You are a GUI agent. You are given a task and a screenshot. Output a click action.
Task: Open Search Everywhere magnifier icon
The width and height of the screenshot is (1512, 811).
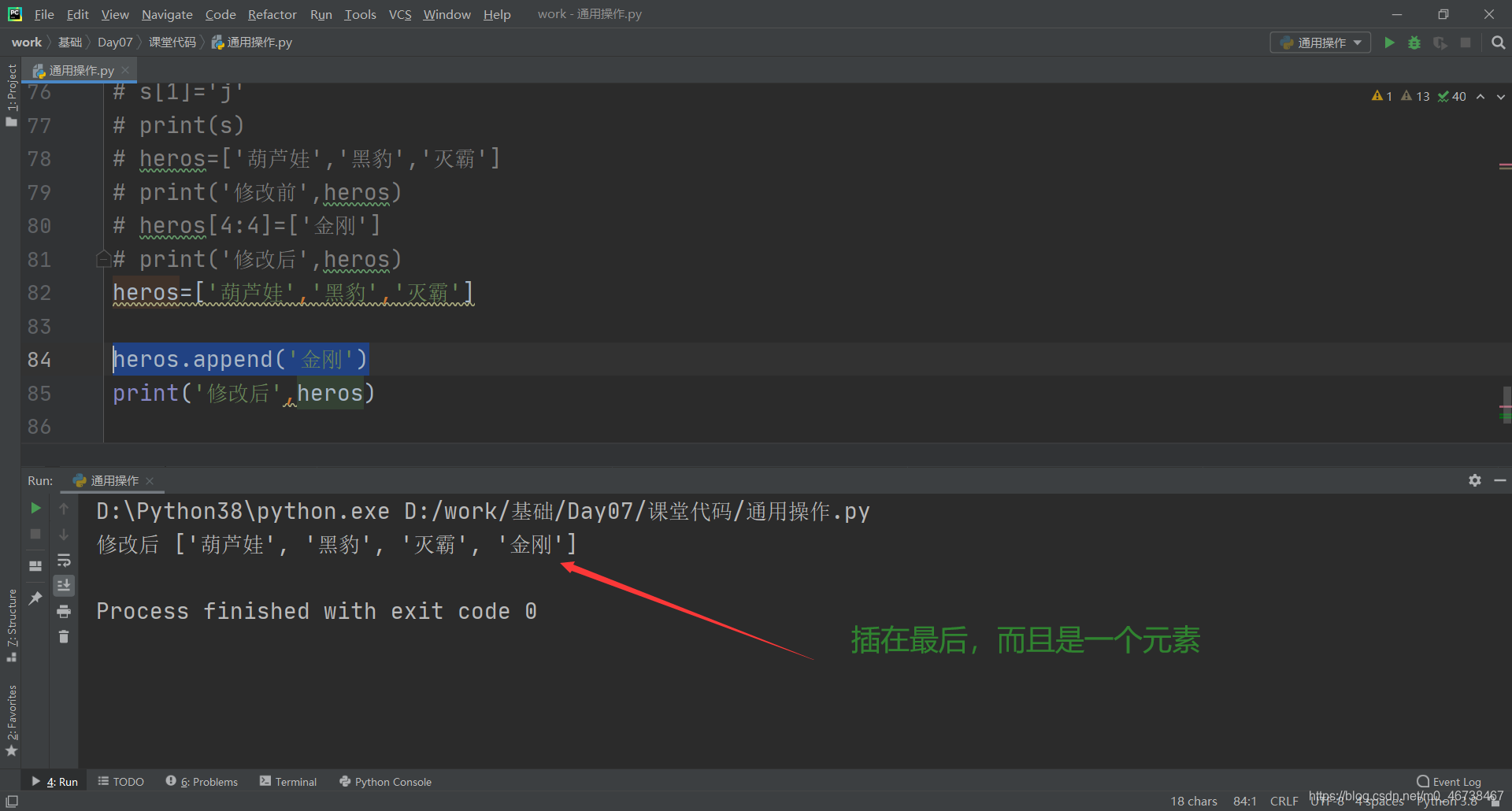tap(1498, 43)
